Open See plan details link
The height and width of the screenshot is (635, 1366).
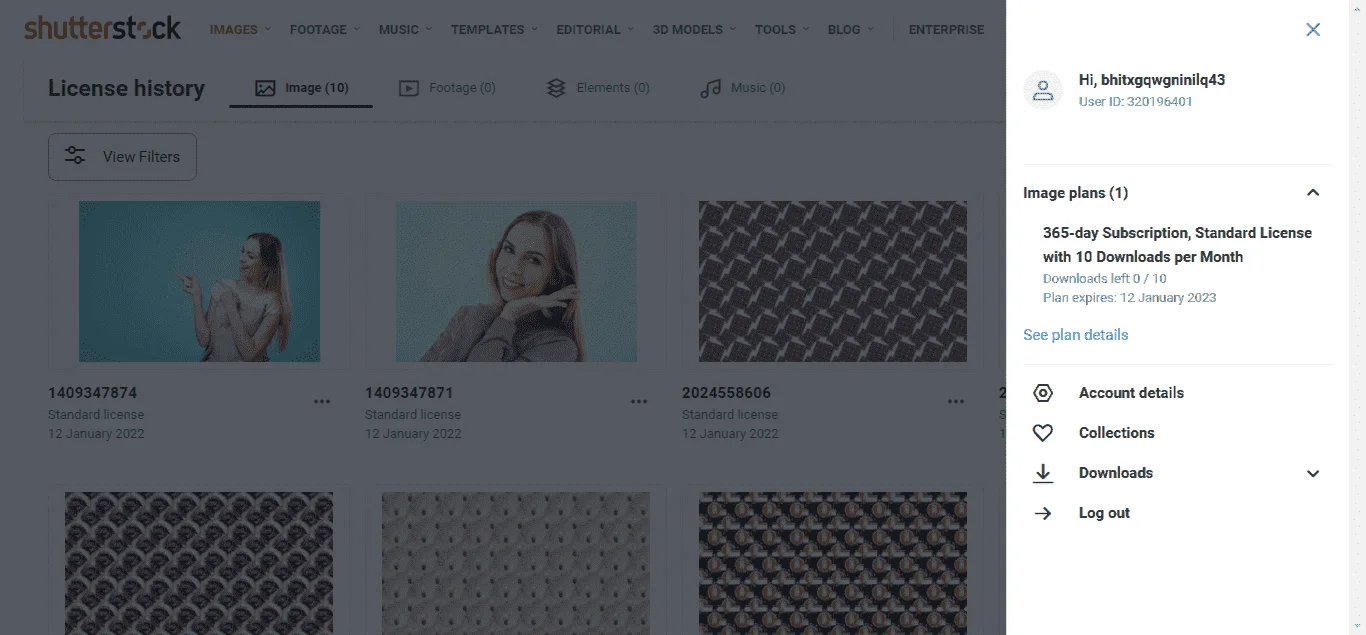1075,335
